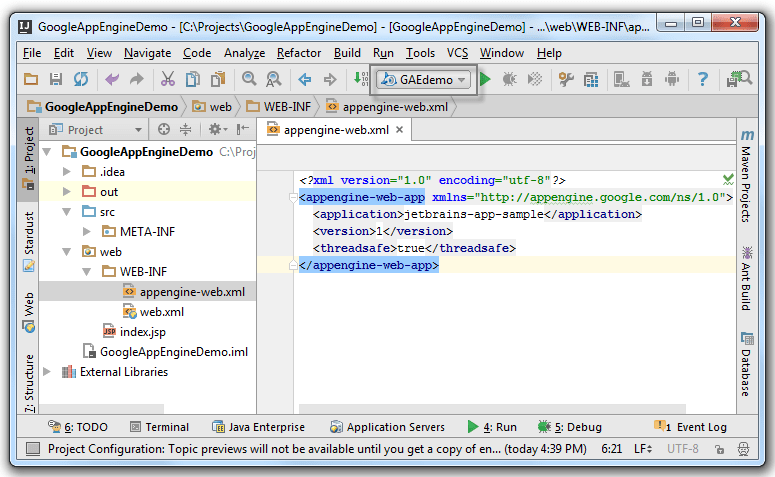Toggle the Maven Projects tool window

(746, 176)
